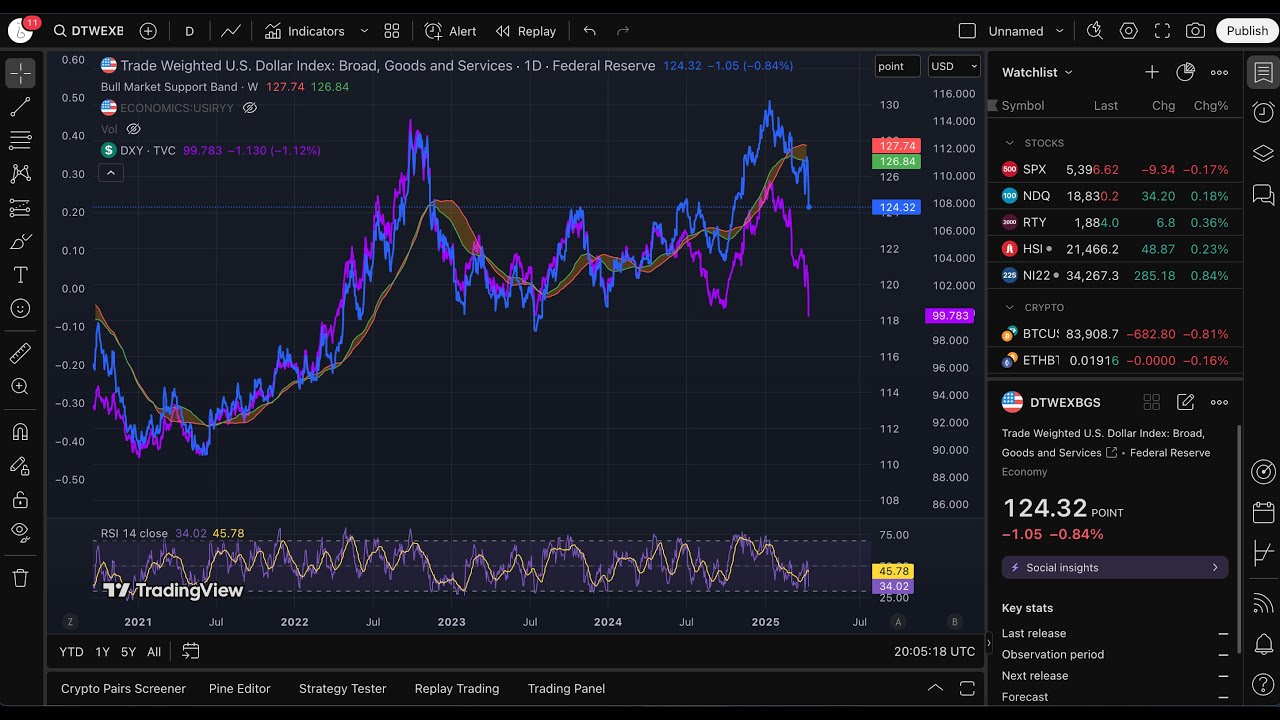The image size is (1280, 720).
Task: Select the 5Y date range
Action: (128, 651)
